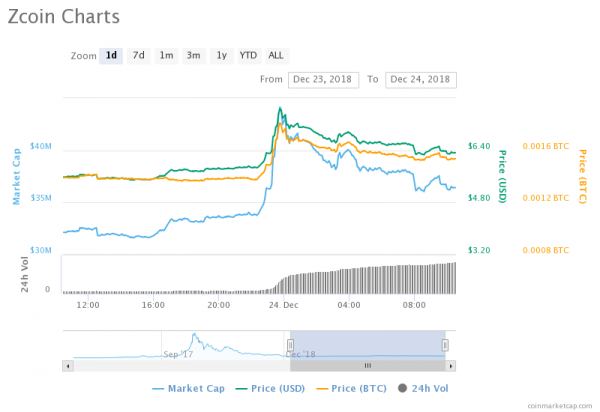Click the 24. Dec time axis label
This screenshot has width=600, height=412.
[284, 305]
